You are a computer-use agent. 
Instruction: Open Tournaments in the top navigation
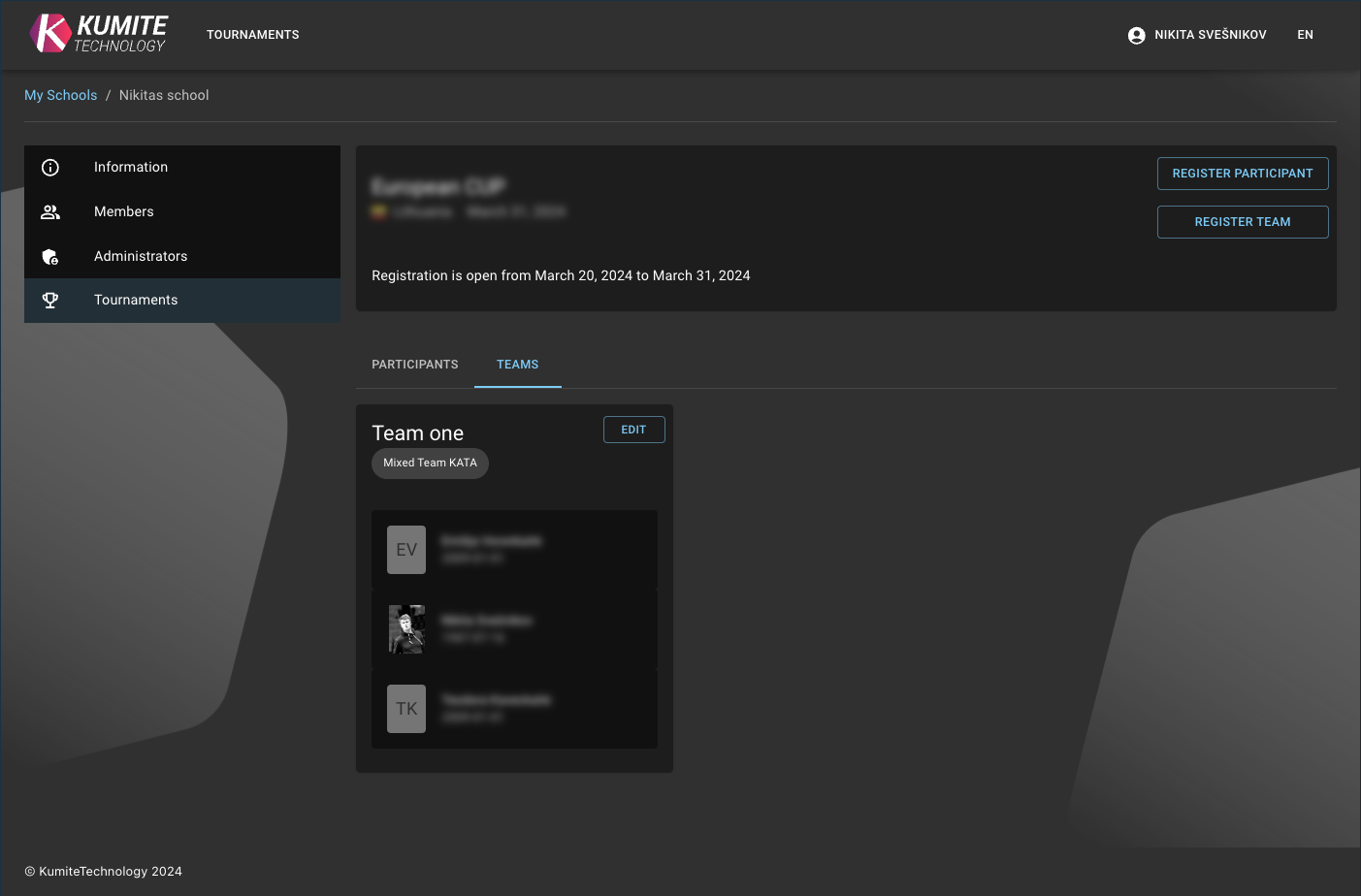[252, 35]
